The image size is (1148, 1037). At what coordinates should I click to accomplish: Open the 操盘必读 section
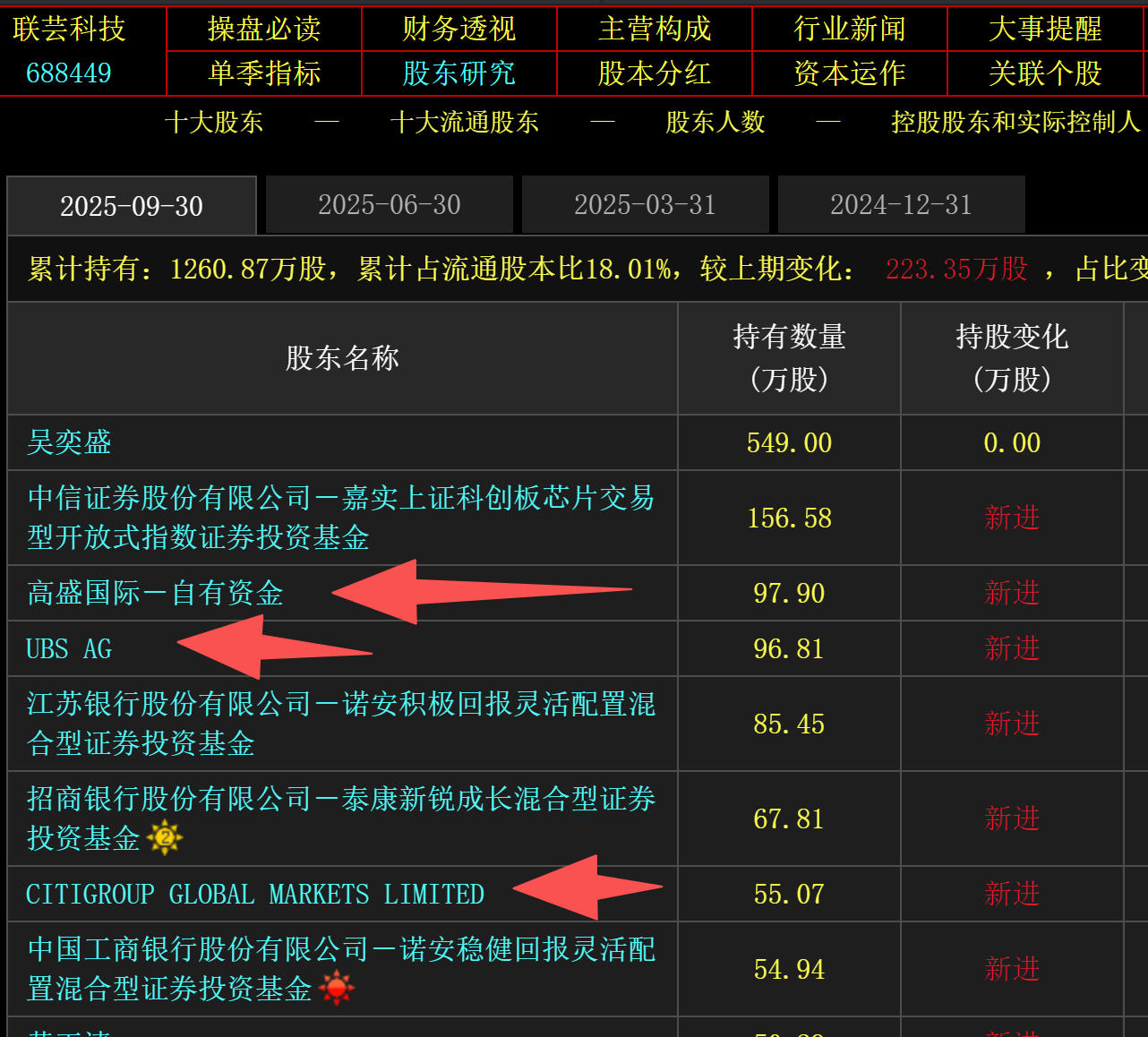(x=264, y=29)
